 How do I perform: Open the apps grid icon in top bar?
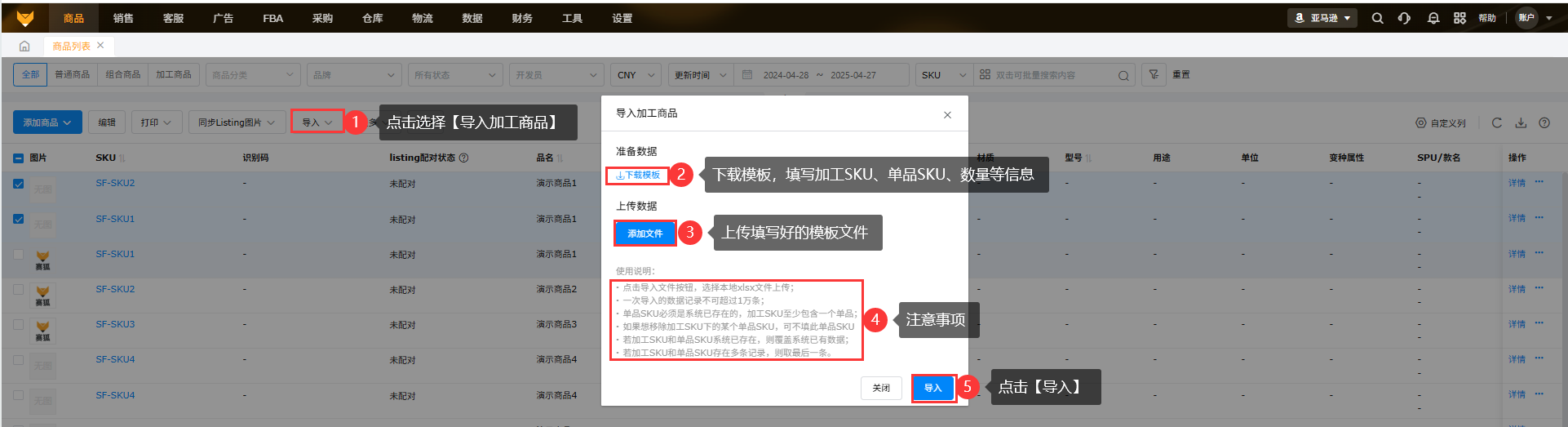1459,18
